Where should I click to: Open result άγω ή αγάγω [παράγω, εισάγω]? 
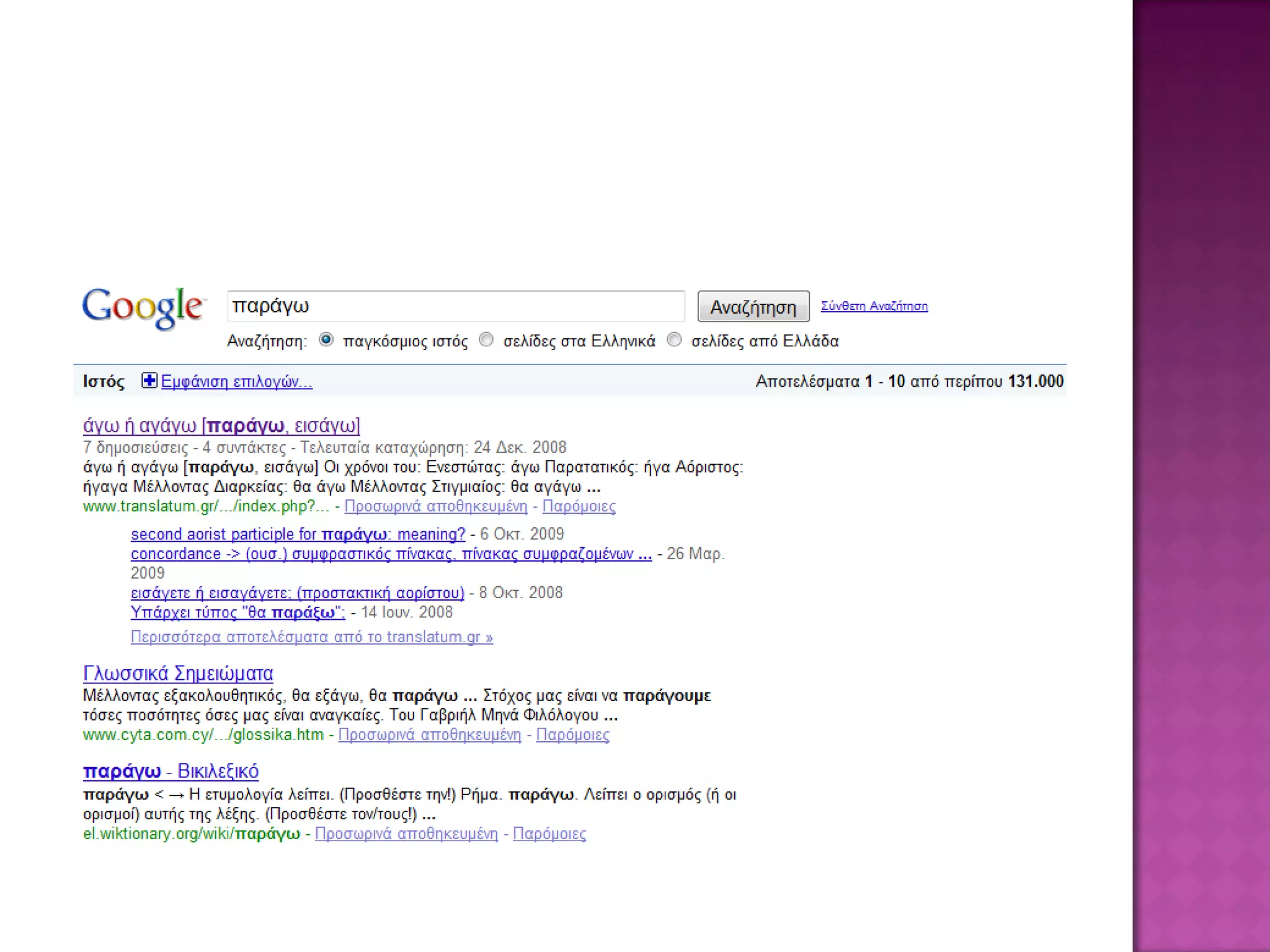(221, 426)
